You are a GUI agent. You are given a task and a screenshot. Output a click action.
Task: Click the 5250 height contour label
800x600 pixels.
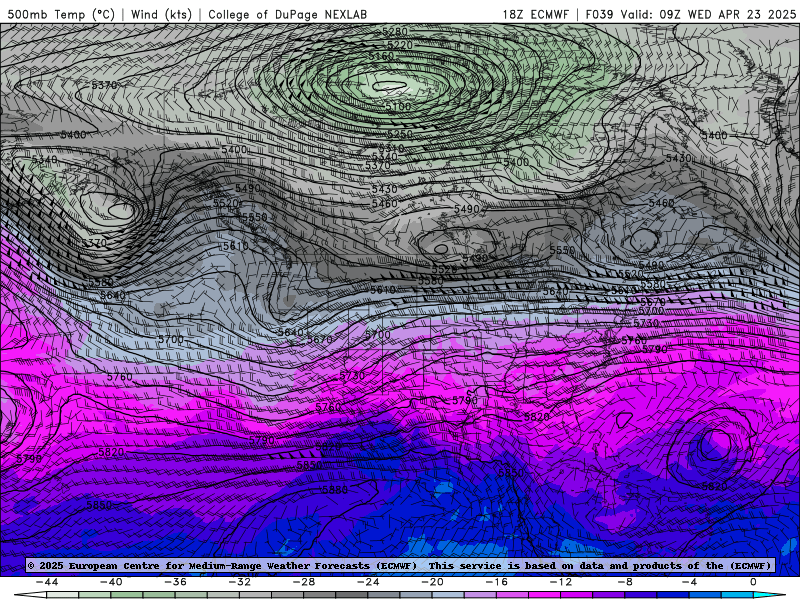click(399, 134)
